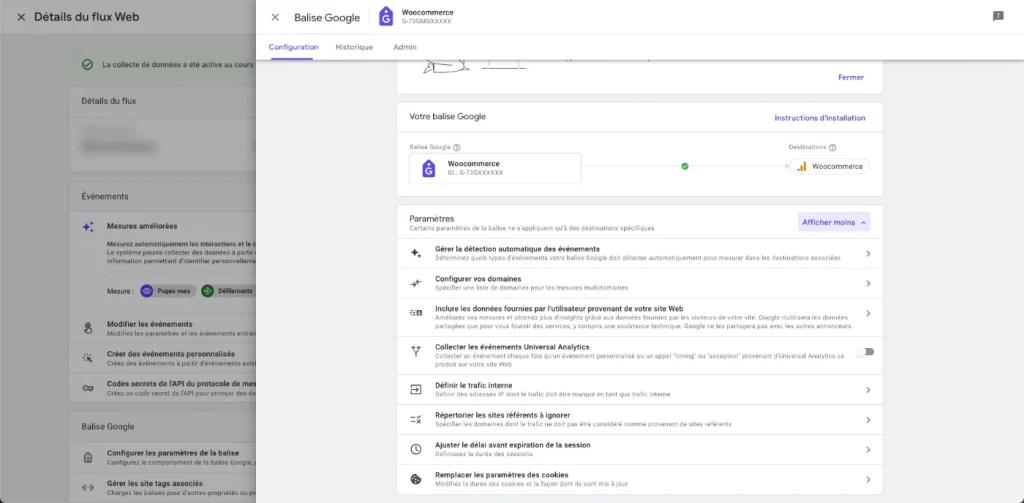This screenshot has height=503, width=1024.
Task: Open Répertorier les sites référents à ignorer
Action: pos(640,420)
